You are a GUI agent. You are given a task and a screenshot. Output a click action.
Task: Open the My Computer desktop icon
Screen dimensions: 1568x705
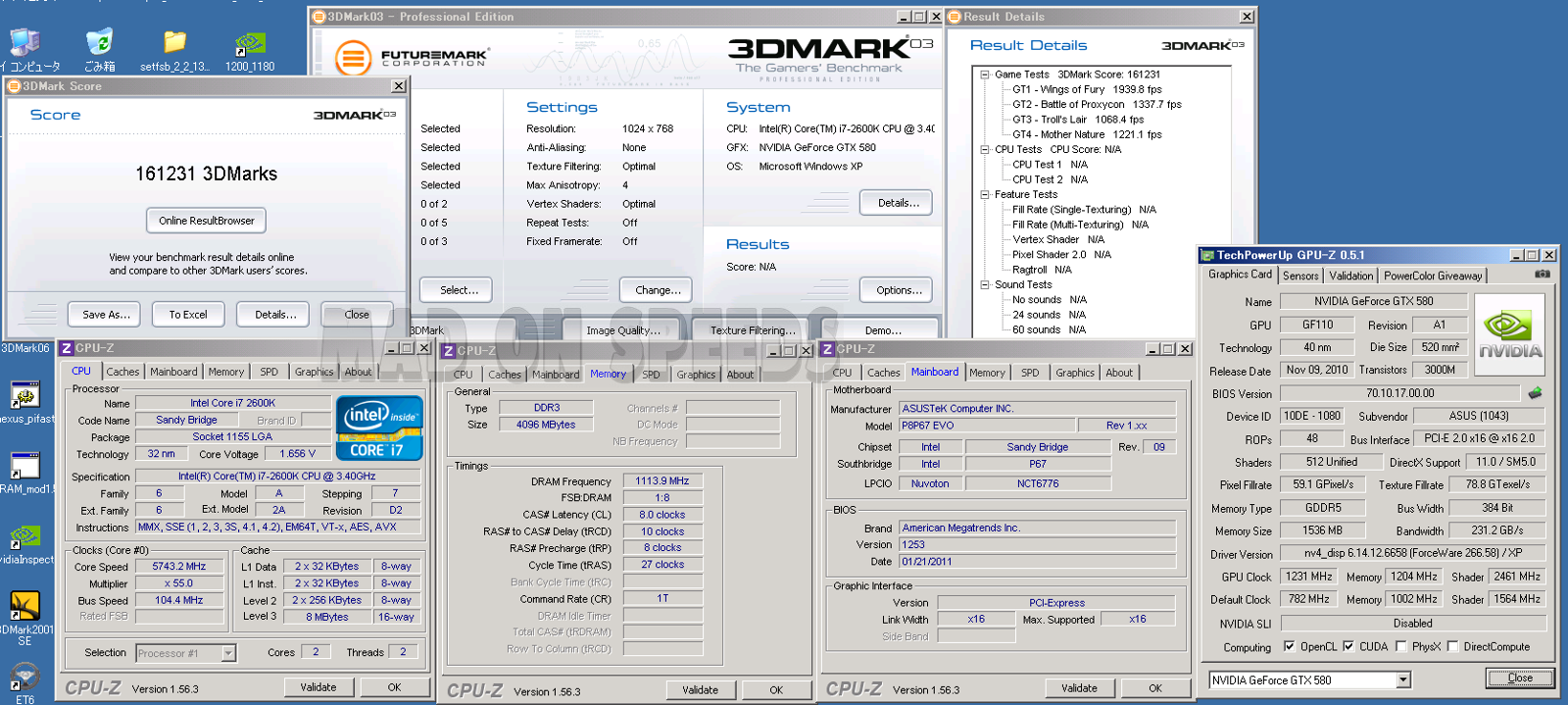click(24, 44)
